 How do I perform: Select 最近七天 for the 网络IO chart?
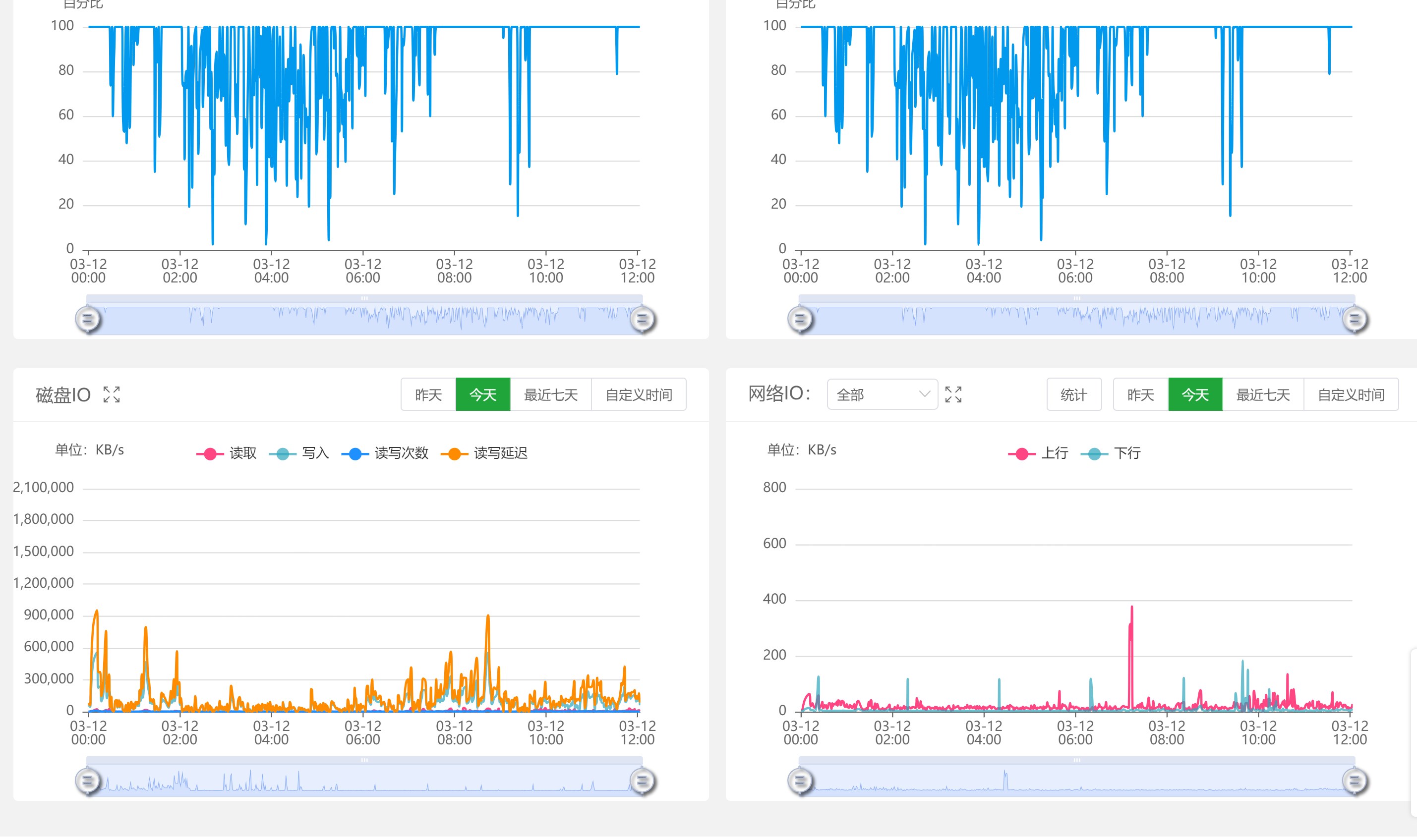coord(1263,394)
